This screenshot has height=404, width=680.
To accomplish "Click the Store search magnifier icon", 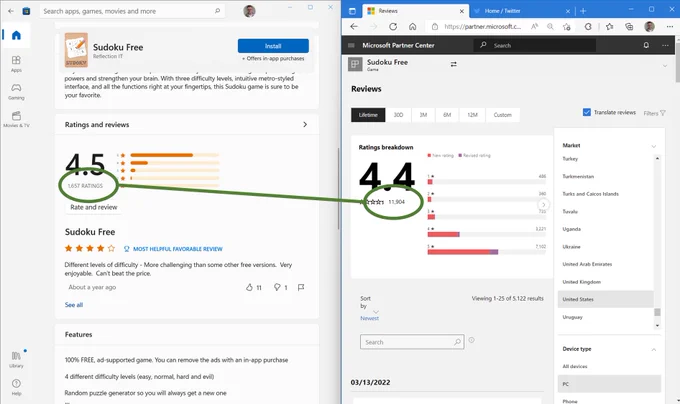I will [x=217, y=11].
